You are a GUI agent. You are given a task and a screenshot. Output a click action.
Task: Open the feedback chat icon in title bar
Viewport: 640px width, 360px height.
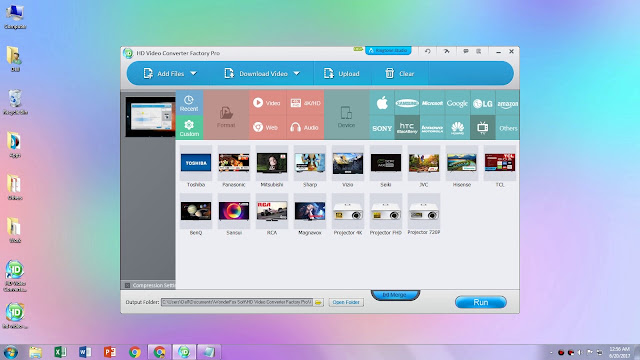[466, 51]
